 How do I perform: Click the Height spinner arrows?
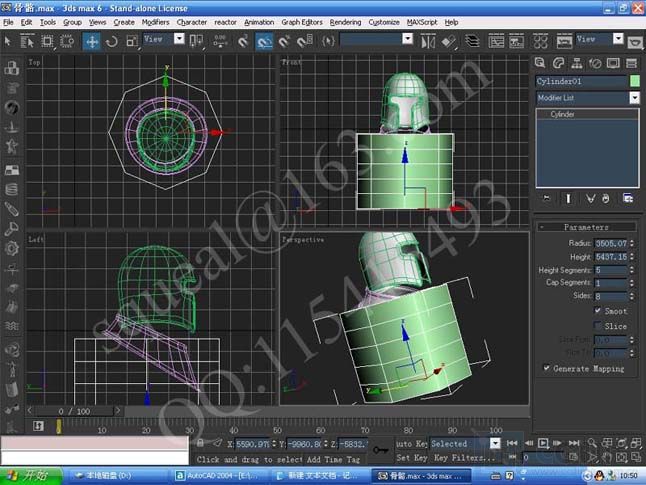click(632, 256)
